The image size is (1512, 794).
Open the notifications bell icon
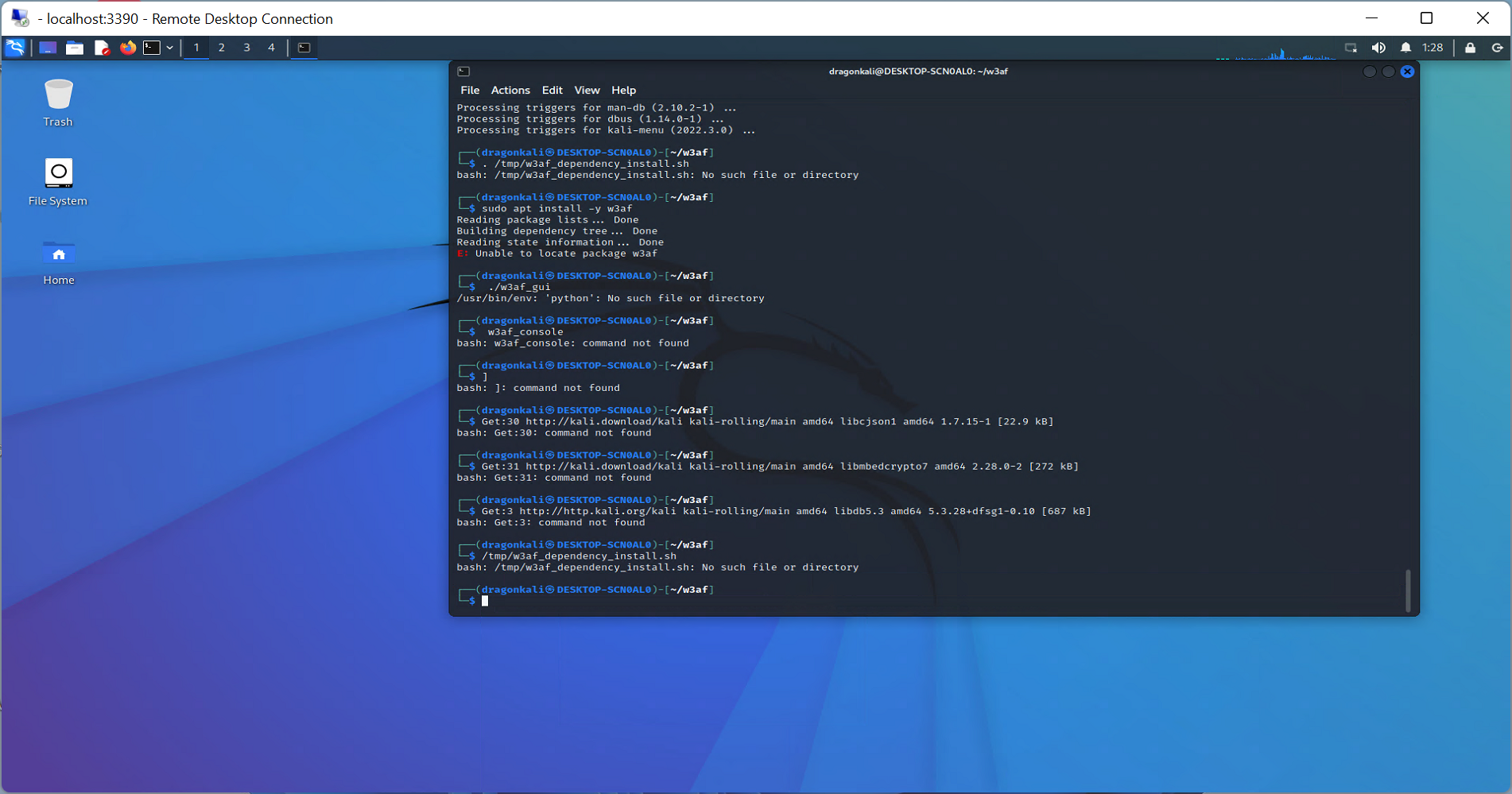[1405, 48]
